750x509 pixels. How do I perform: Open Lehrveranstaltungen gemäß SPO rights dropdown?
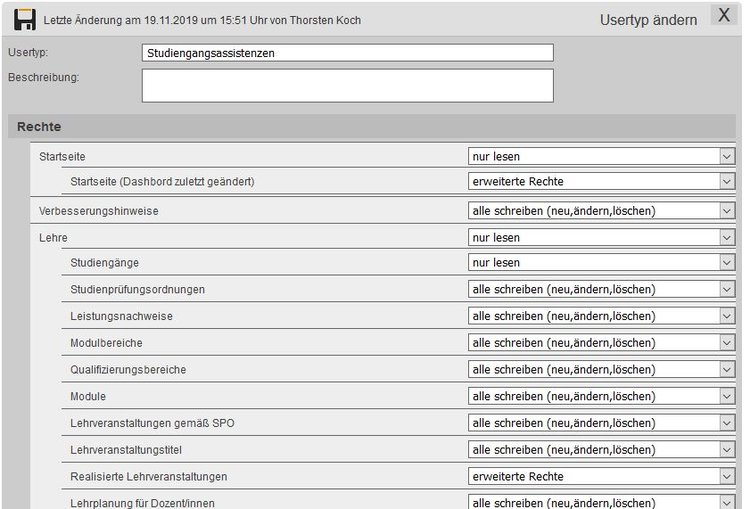point(601,423)
